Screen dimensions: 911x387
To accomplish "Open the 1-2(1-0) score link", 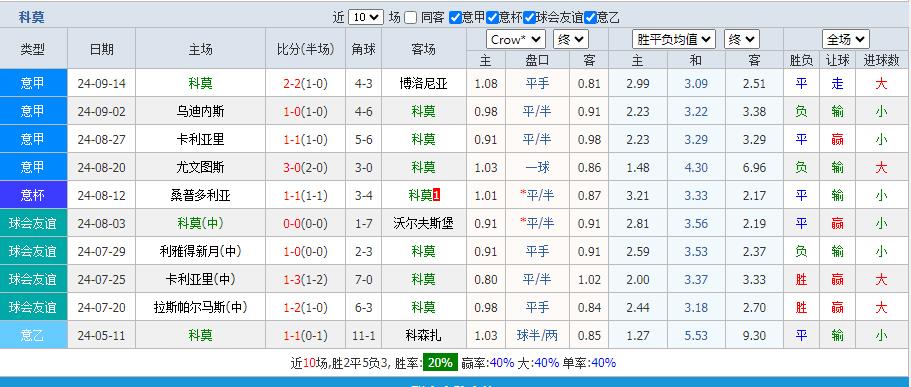I will pyautogui.click(x=306, y=307).
